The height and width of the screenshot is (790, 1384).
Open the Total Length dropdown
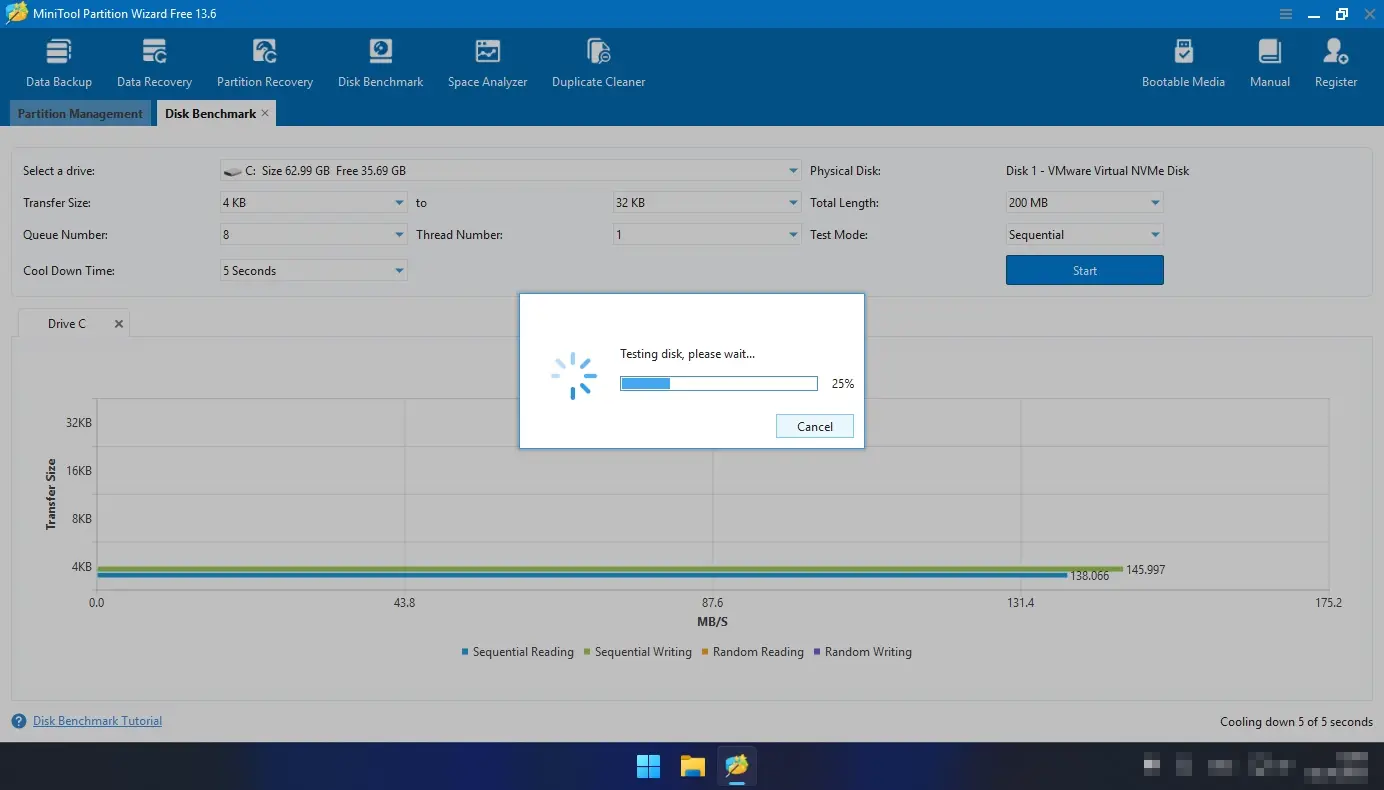point(1085,203)
